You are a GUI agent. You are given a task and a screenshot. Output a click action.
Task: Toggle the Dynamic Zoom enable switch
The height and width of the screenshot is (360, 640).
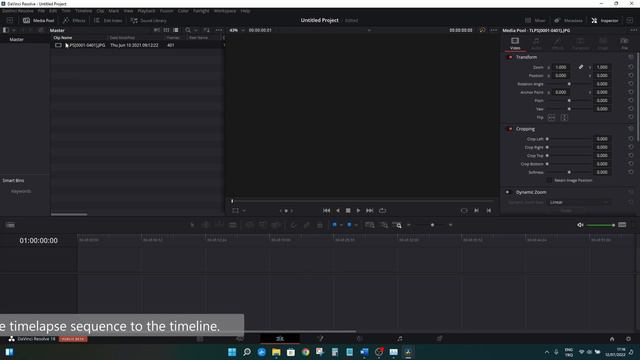[508, 192]
